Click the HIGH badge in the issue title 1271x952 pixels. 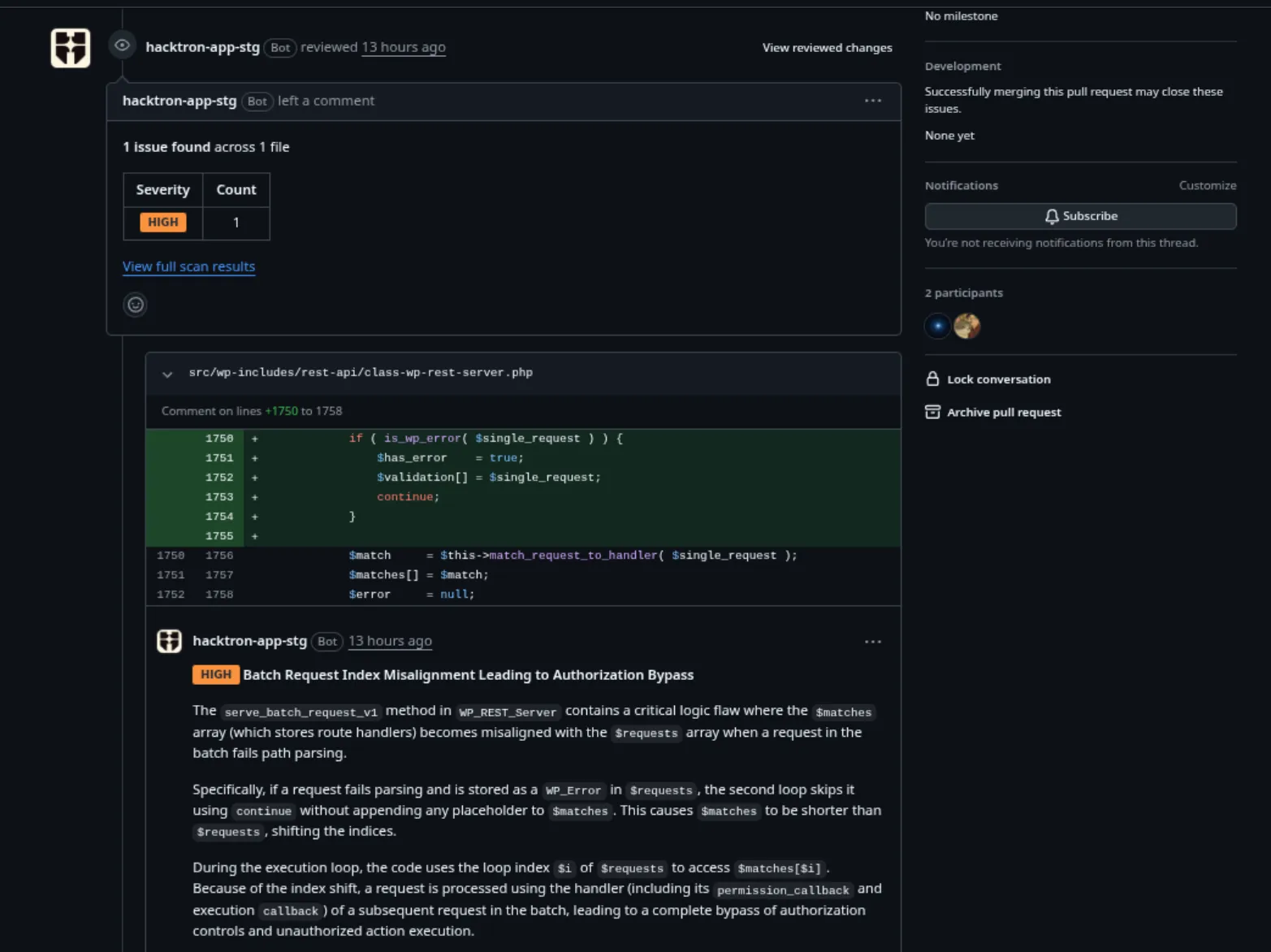tap(215, 674)
